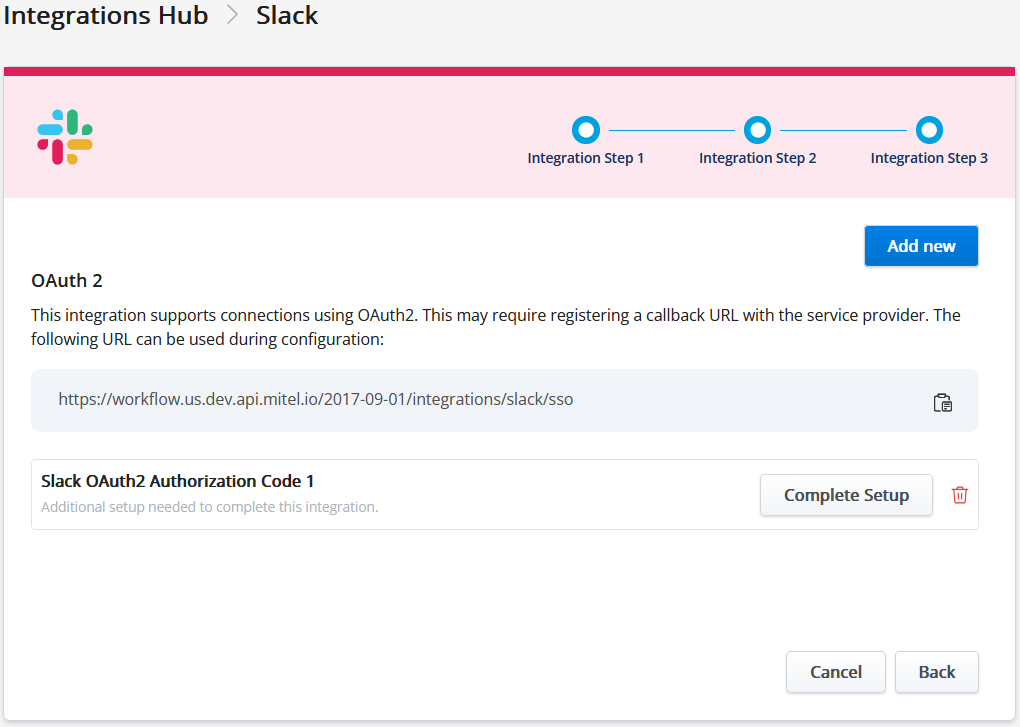Click the 'Integration Step 2' label
Screen dimensions: 1020x727
click(757, 158)
